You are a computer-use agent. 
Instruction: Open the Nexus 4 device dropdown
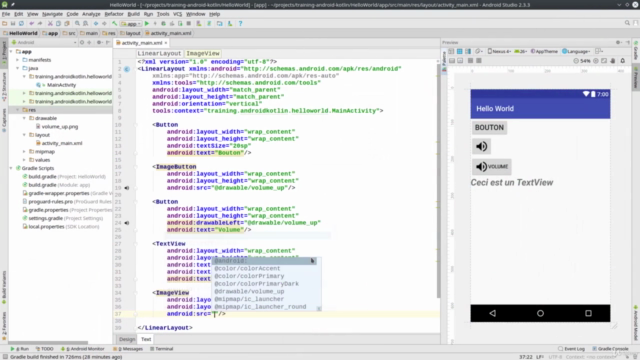(499, 51)
